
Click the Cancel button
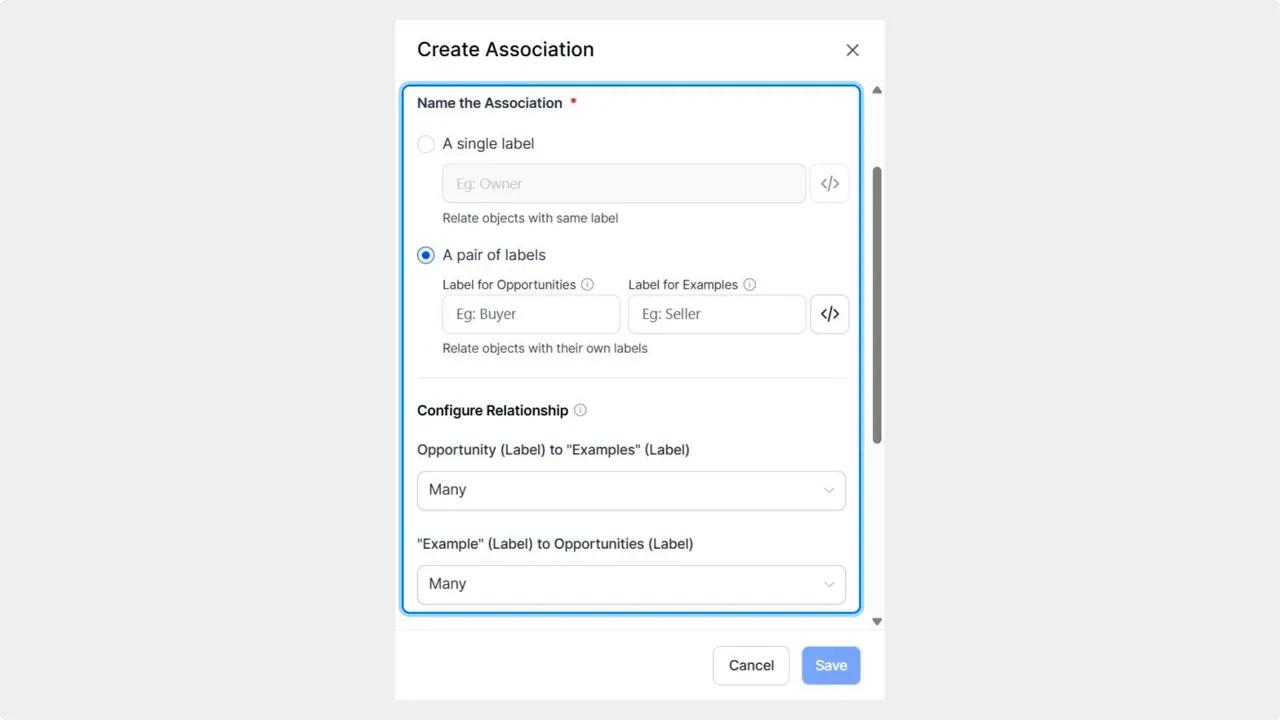coord(751,665)
